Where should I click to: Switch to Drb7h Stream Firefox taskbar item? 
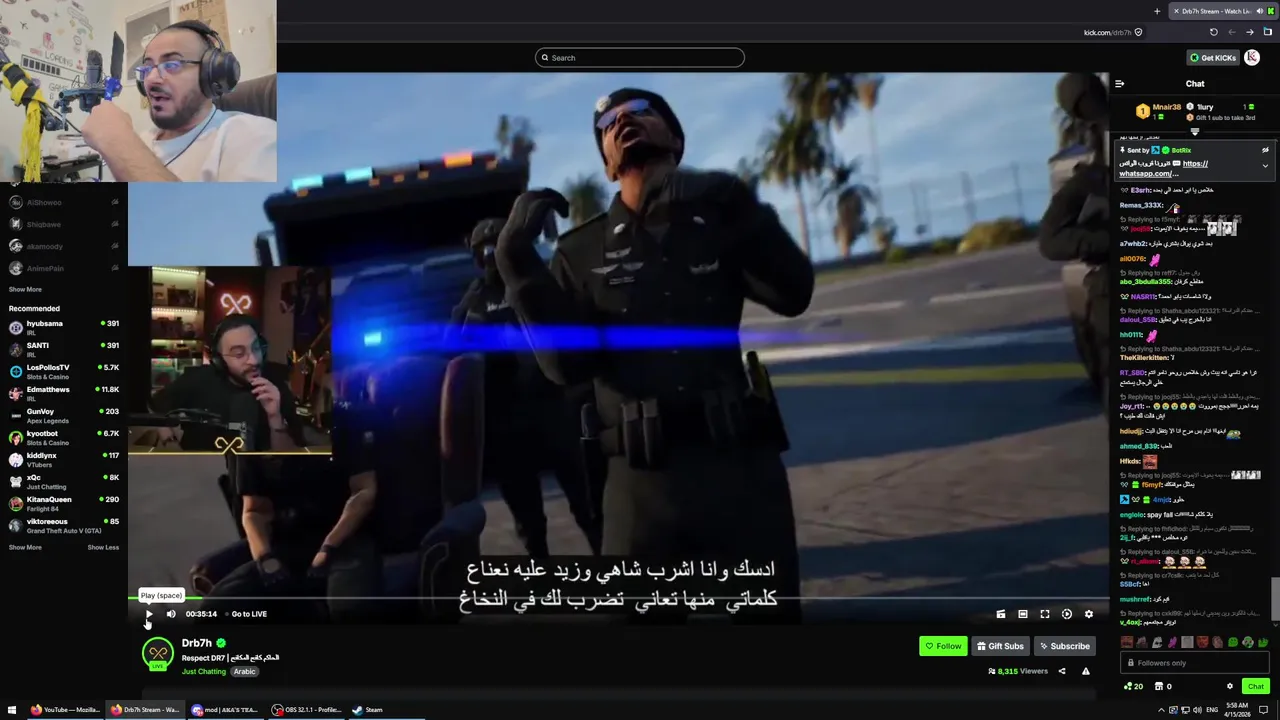click(145, 710)
